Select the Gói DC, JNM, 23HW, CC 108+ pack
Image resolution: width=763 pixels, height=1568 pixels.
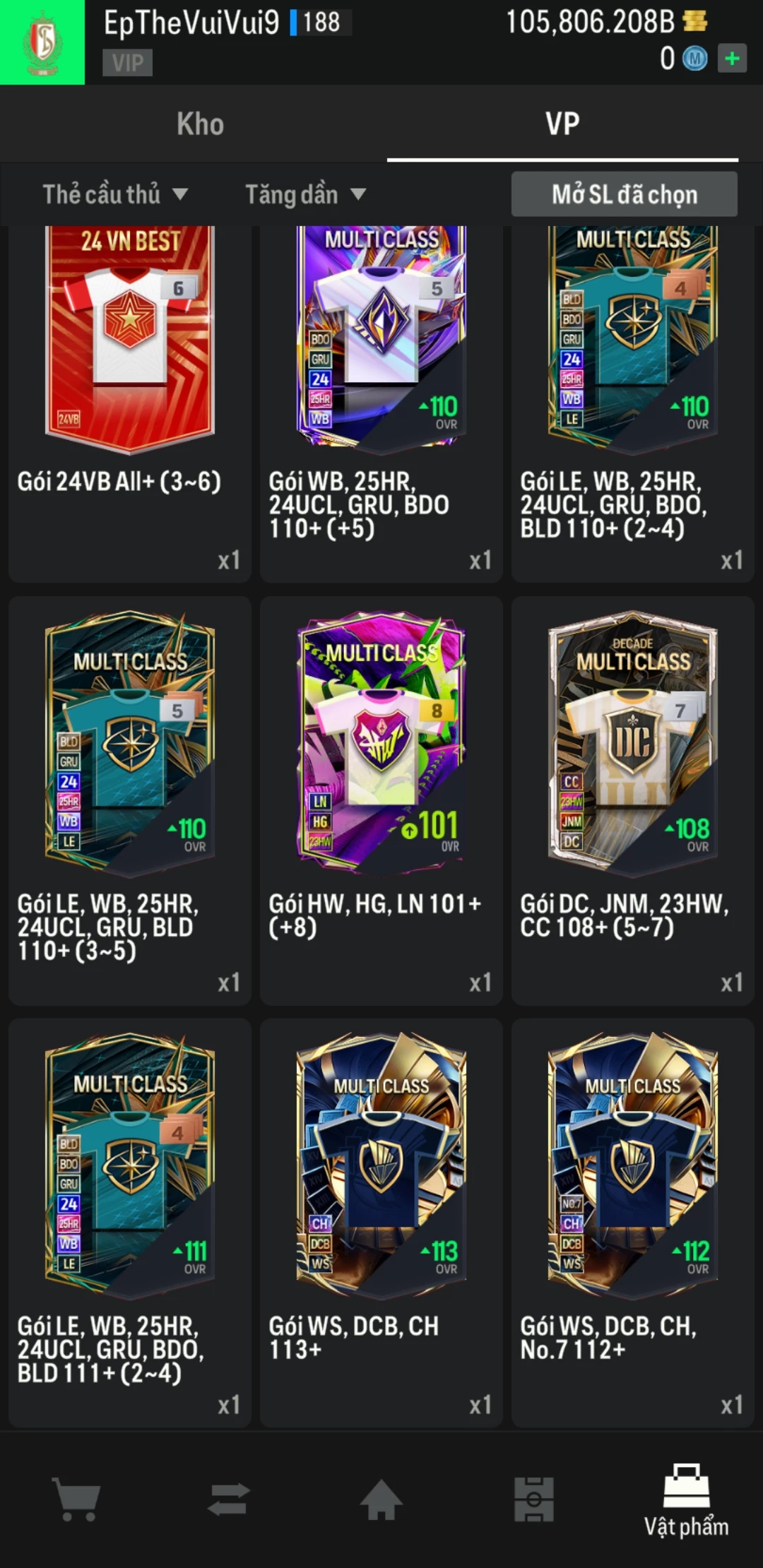pyautogui.click(x=633, y=800)
